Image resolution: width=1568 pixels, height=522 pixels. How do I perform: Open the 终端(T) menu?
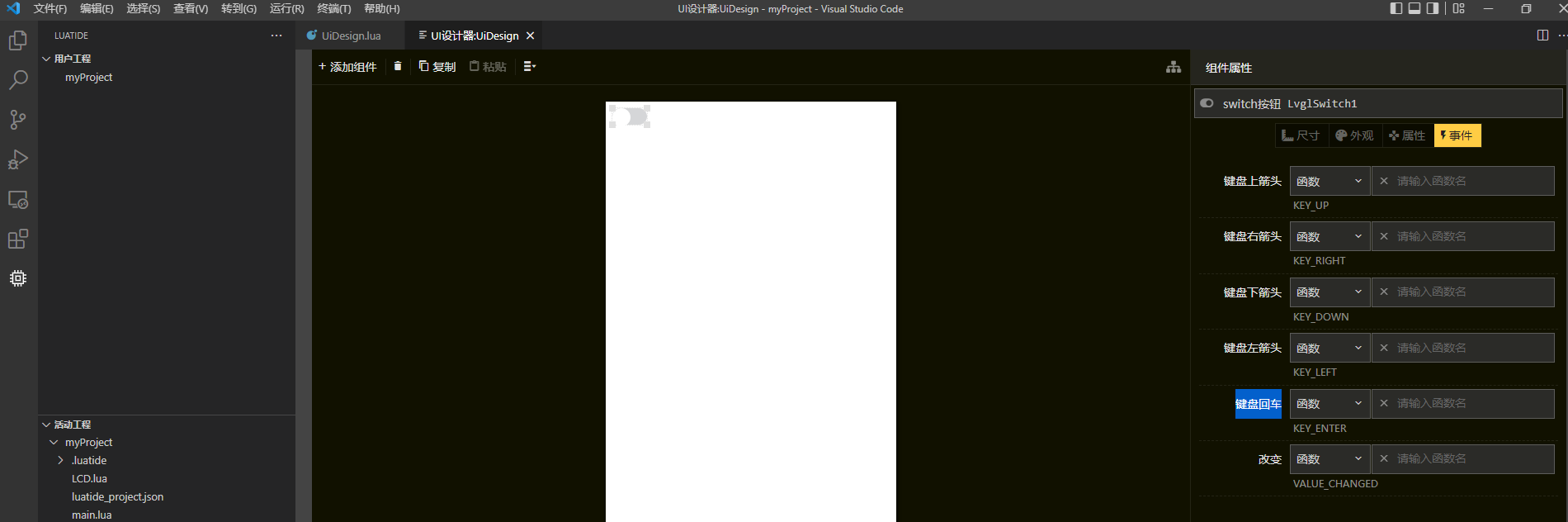[334, 8]
